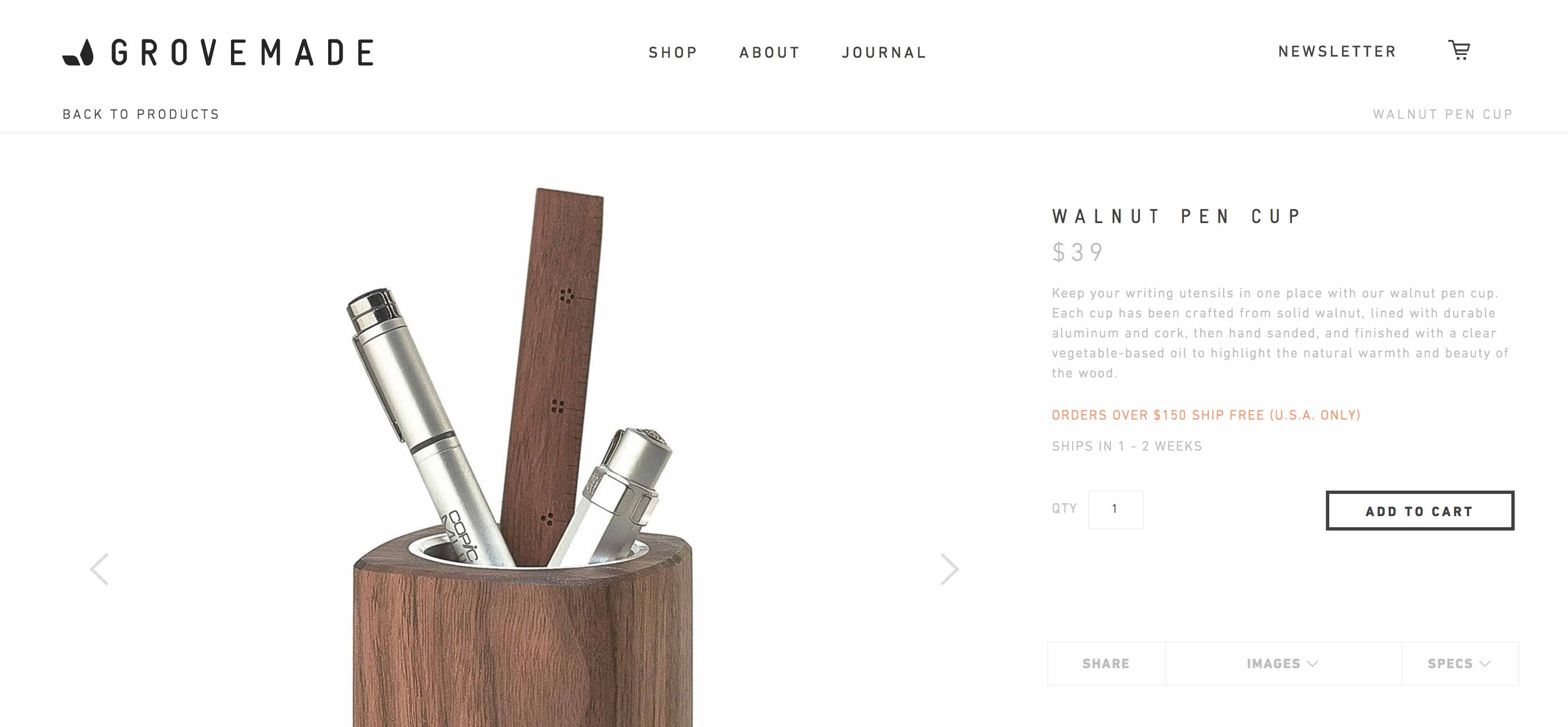
Task: Open the SHOP menu
Action: [672, 53]
